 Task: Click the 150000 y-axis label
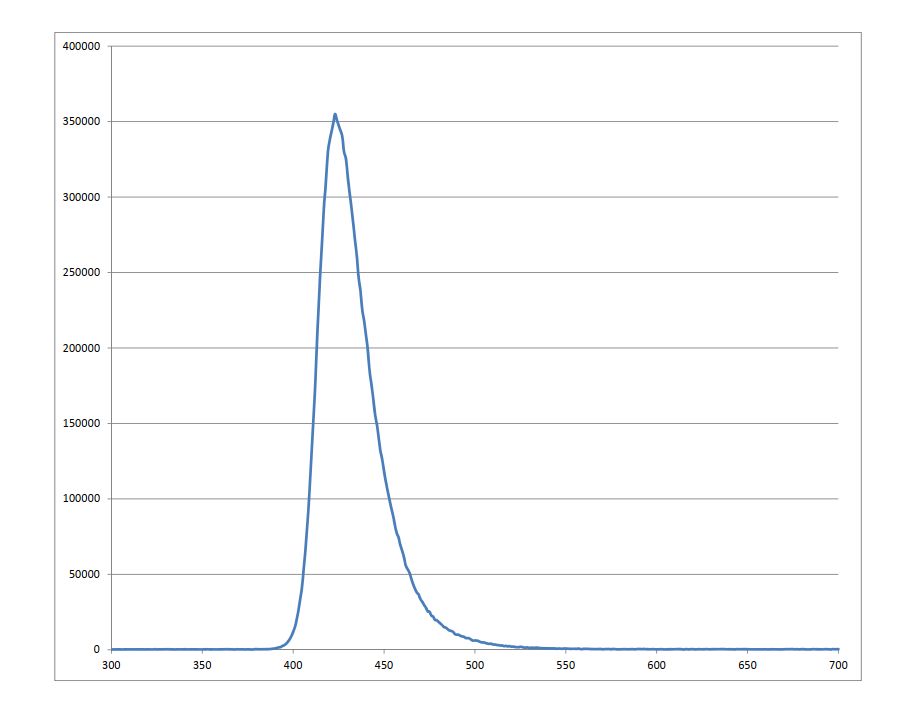point(81,423)
